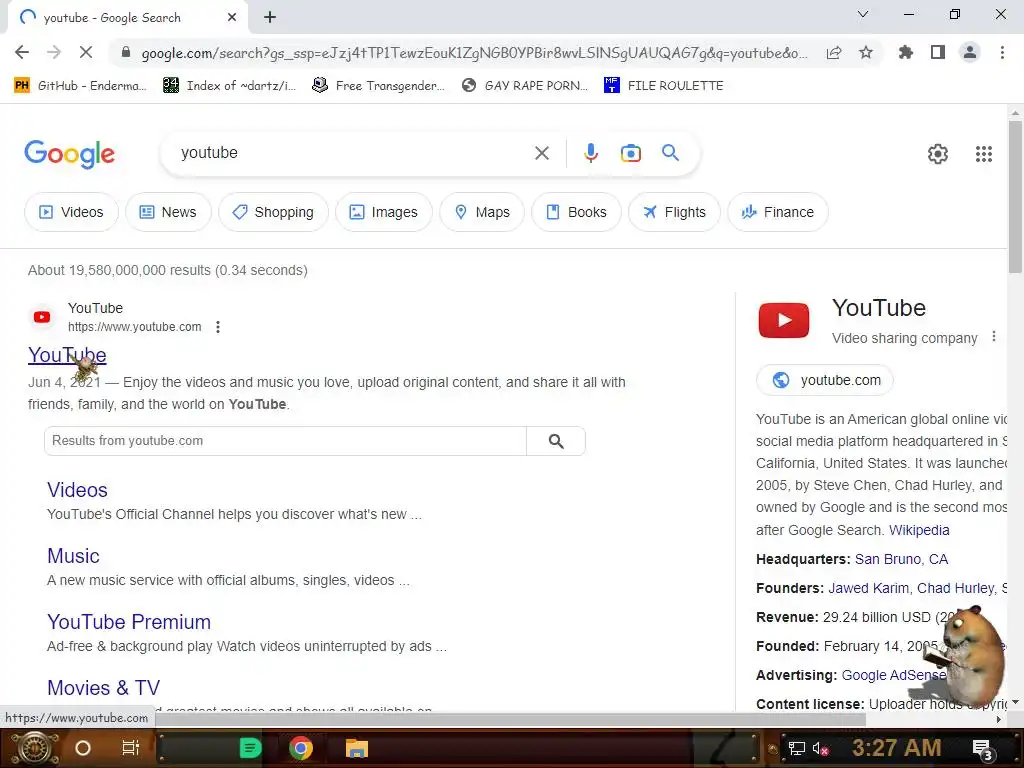Go back to the previous page
Screen dimensions: 1024x768
[x=22, y=52]
